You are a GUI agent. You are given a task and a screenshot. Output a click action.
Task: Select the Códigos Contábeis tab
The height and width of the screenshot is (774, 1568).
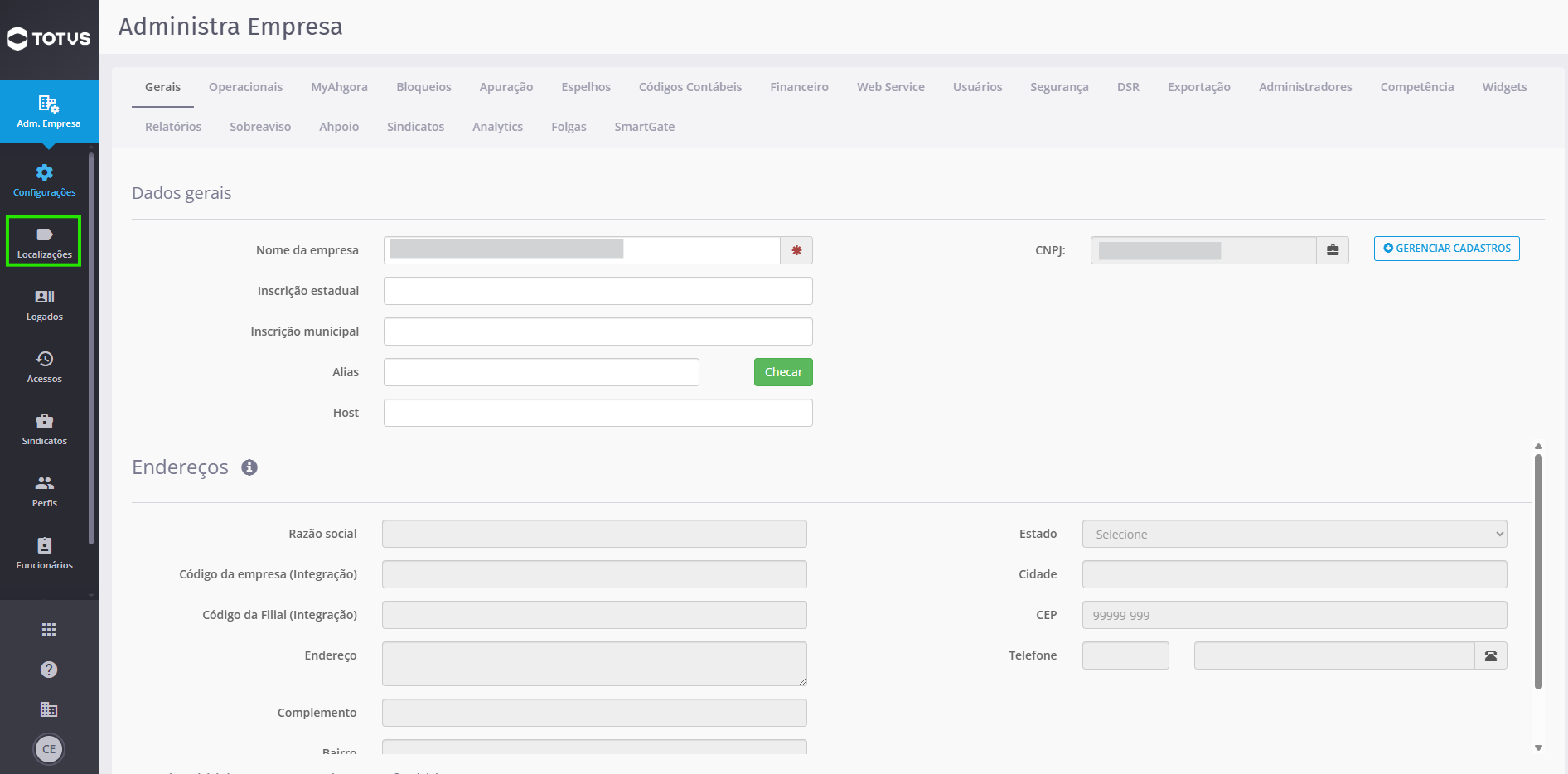point(690,87)
